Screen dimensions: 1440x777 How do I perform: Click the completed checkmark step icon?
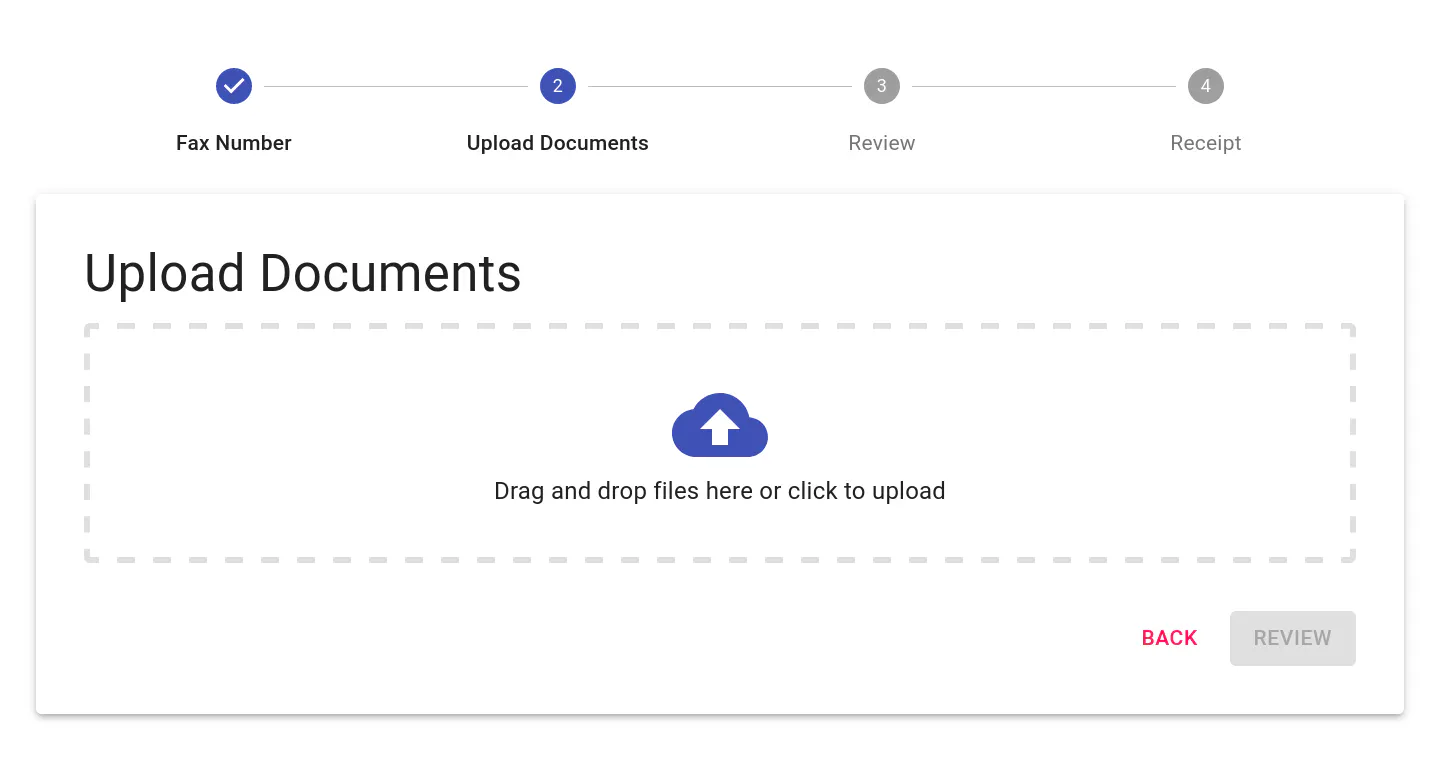[x=234, y=86]
